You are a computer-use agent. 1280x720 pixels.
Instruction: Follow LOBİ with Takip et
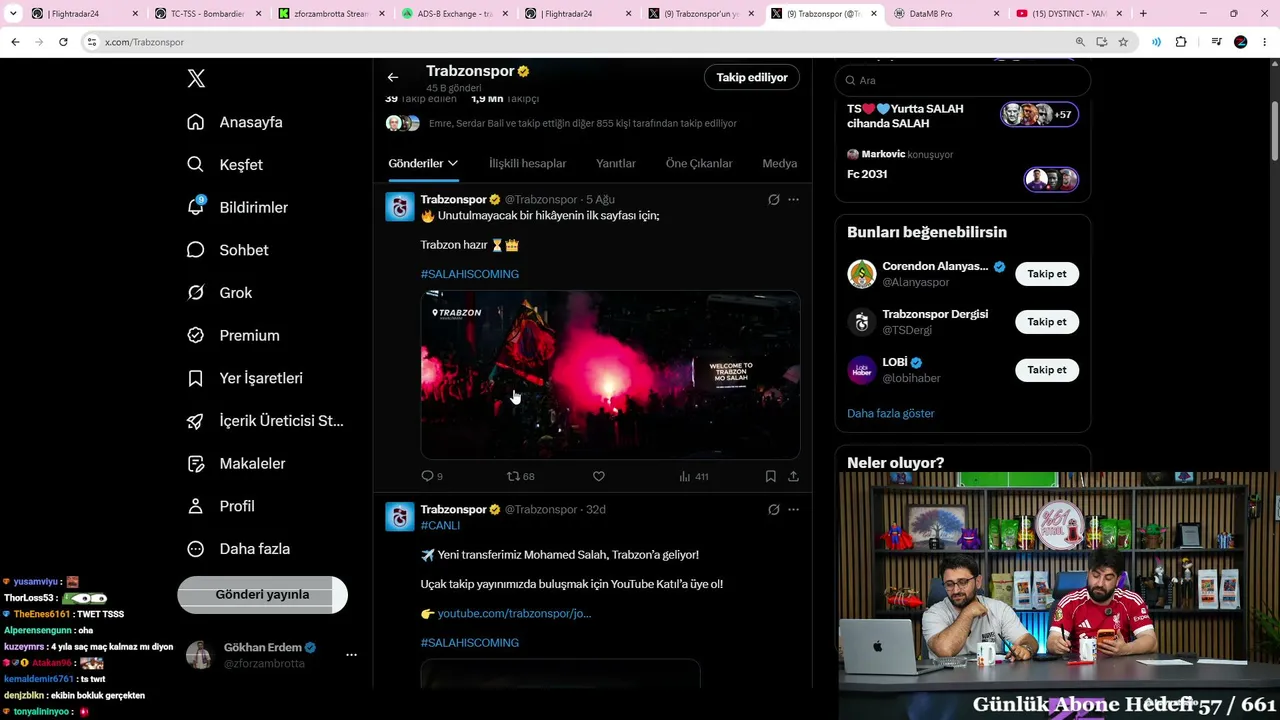point(1047,370)
